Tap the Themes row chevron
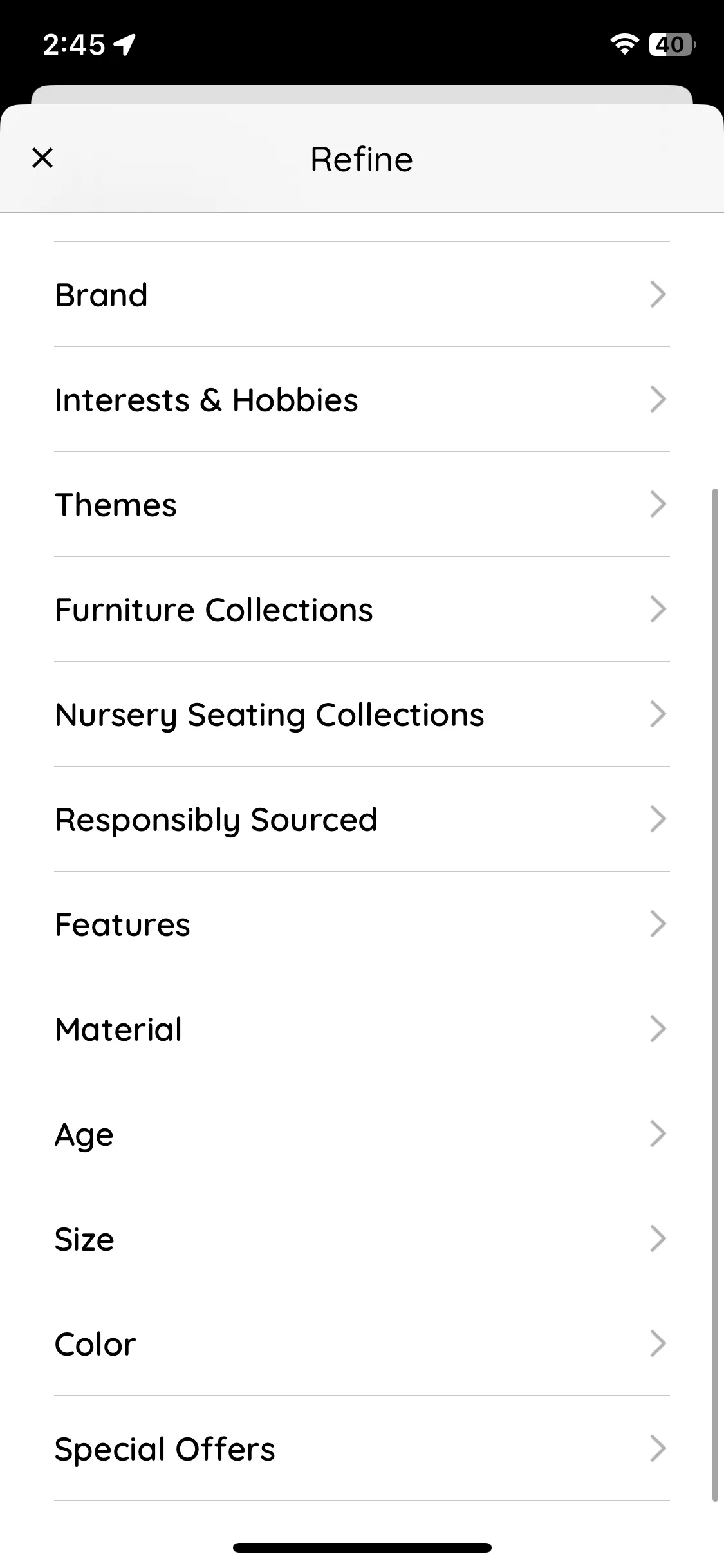 658,505
